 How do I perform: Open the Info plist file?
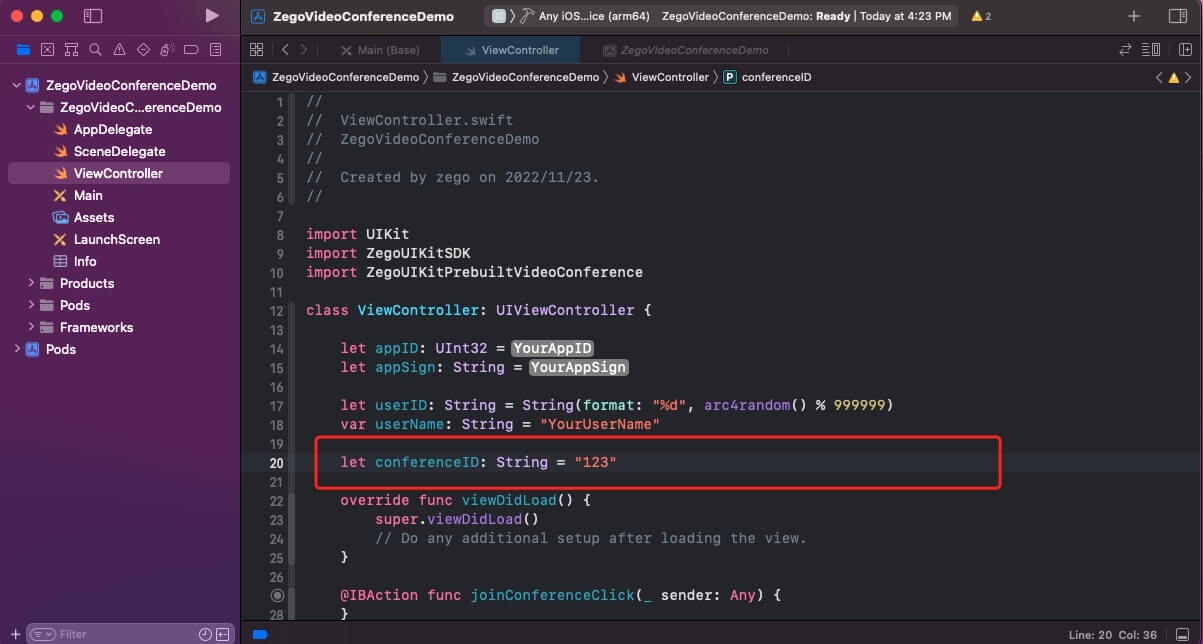[x=85, y=261]
